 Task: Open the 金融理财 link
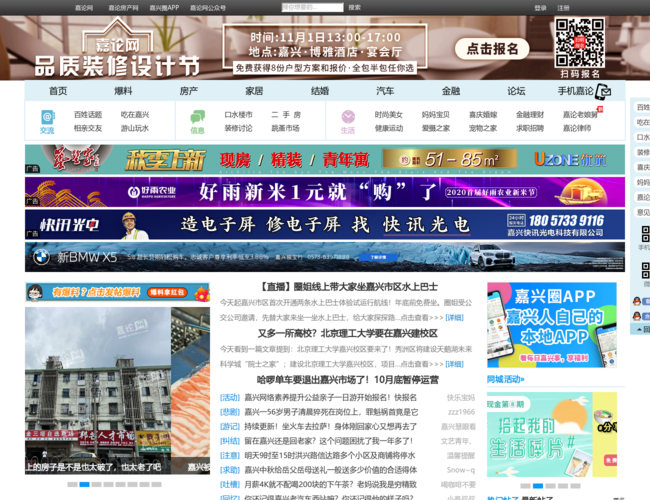click(x=530, y=115)
